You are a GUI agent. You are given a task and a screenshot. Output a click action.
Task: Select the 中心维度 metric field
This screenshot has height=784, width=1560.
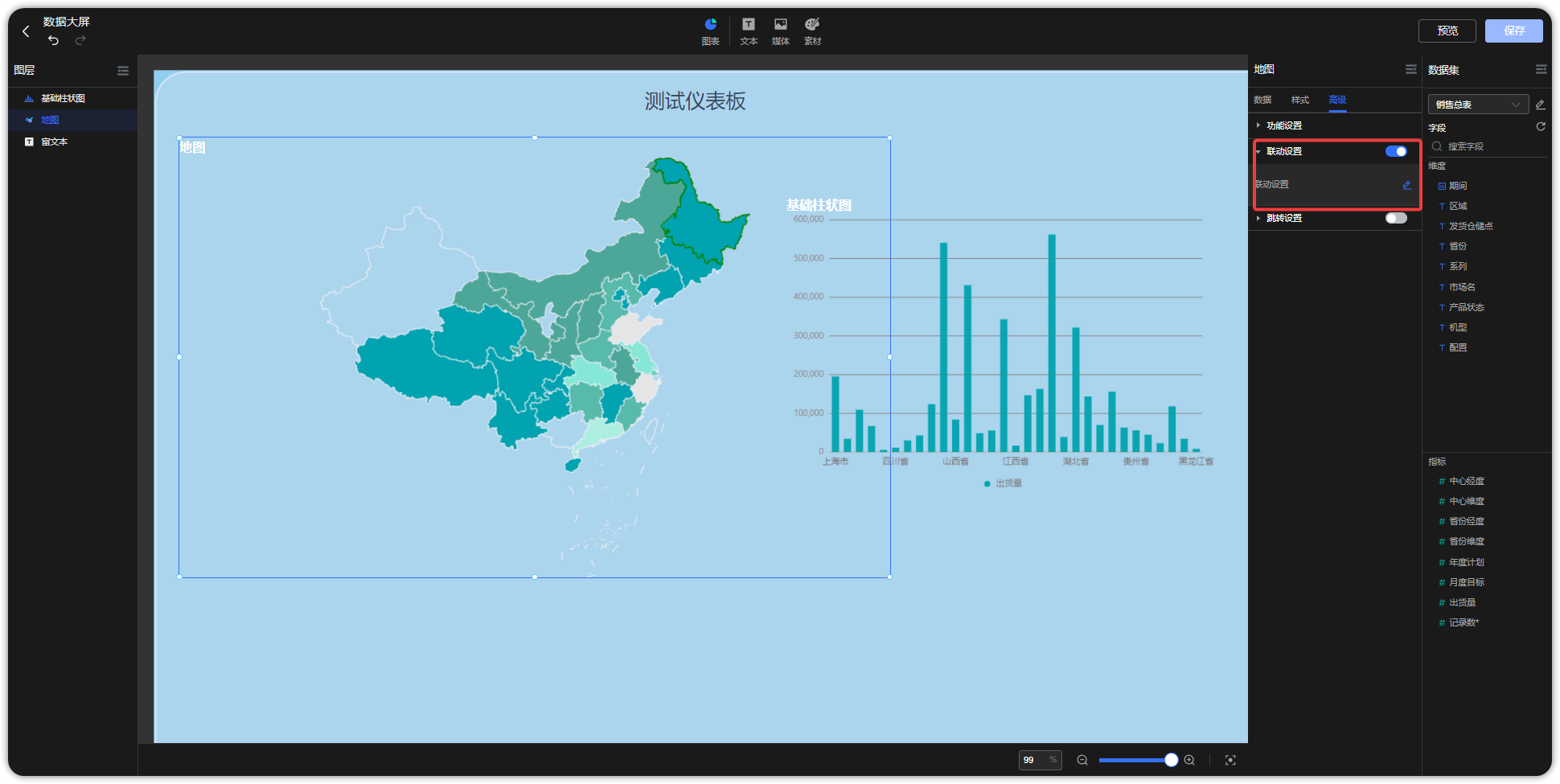pos(1467,502)
